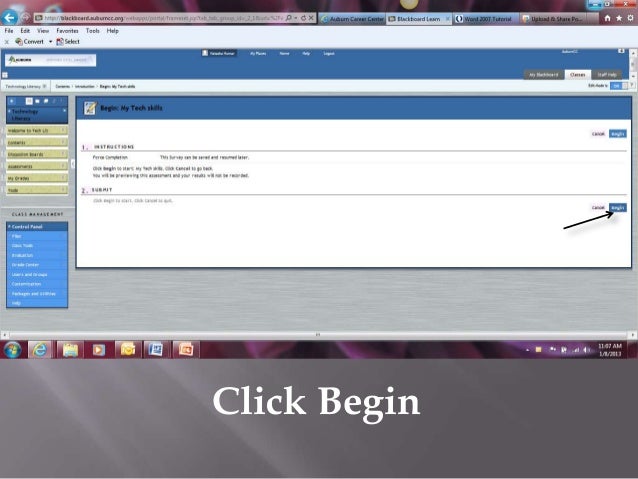Image resolution: width=638 pixels, height=479 pixels.
Task: Close the Blackboard Learn tab
Action: click(x=447, y=19)
